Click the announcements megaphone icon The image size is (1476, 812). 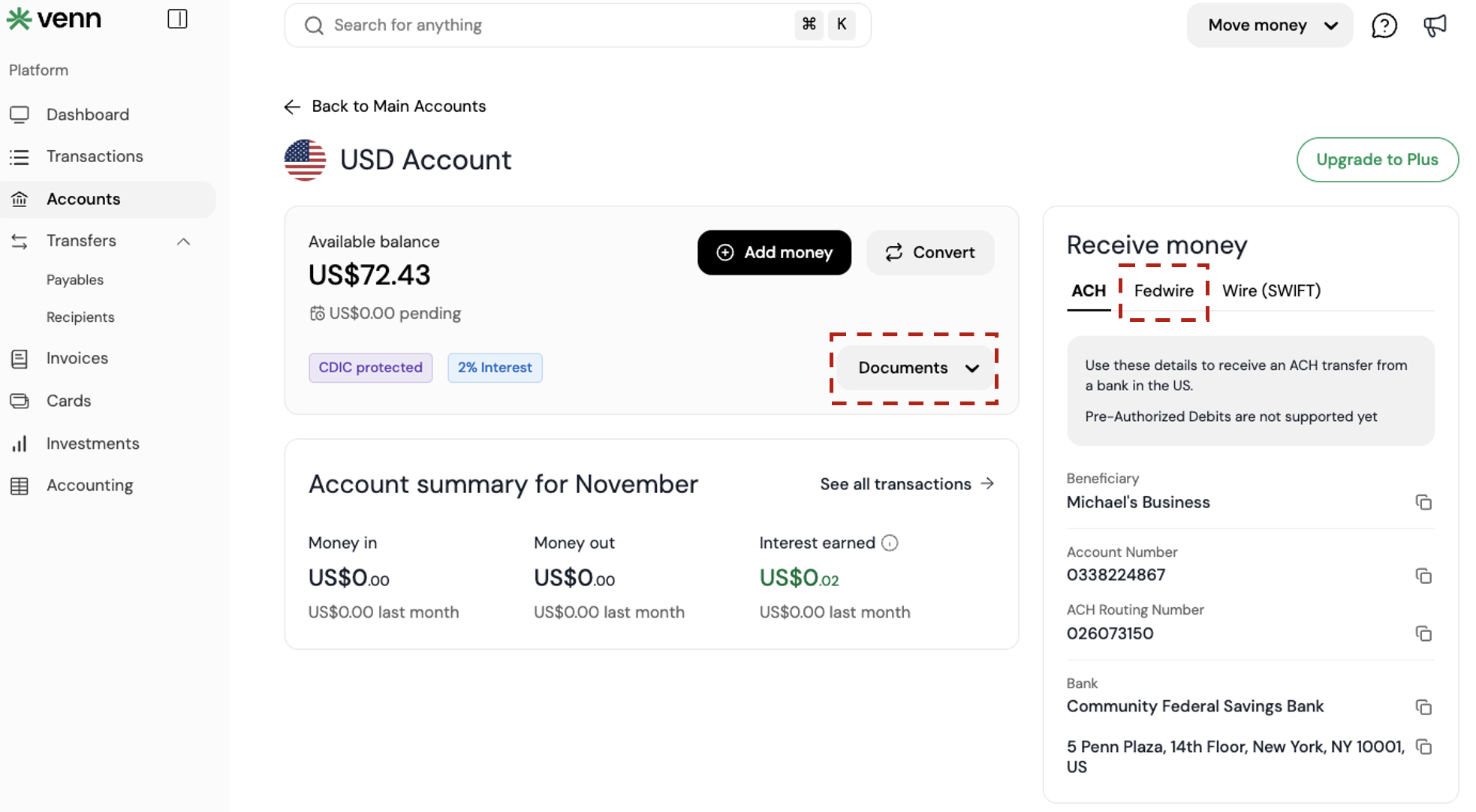pos(1435,26)
